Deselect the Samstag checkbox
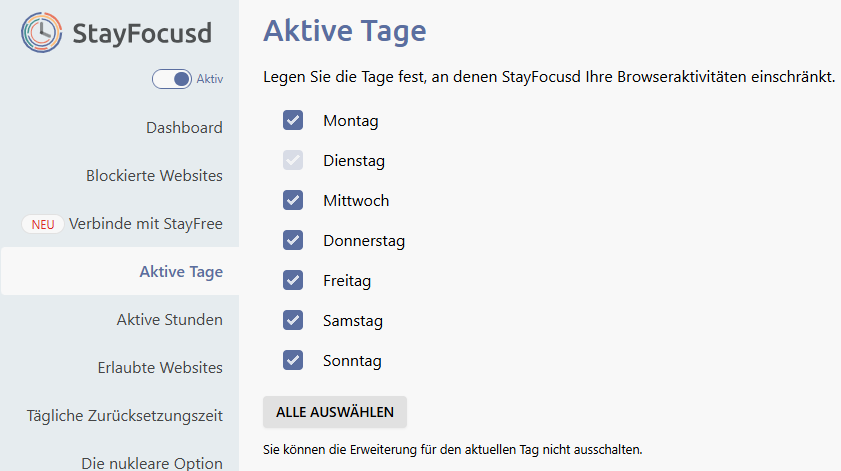The height and width of the screenshot is (471, 841). [x=293, y=321]
